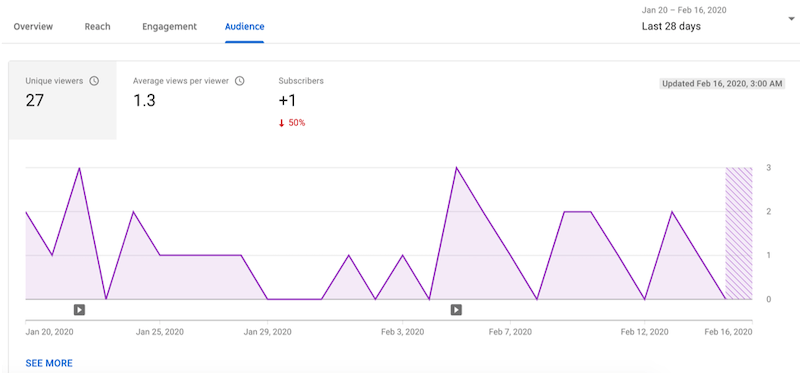This screenshot has height=373, width=800.
Task: Click the Updated Feb 16, 2020, 3:00 AM label
Action: [x=723, y=84]
